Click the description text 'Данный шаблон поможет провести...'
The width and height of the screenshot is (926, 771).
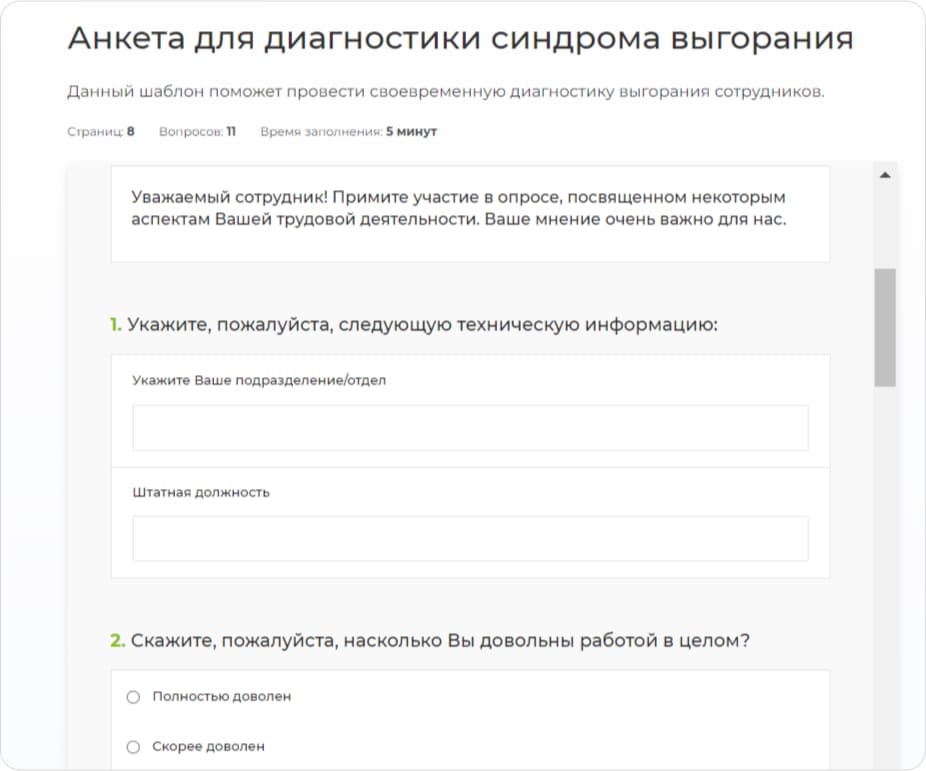point(445,92)
